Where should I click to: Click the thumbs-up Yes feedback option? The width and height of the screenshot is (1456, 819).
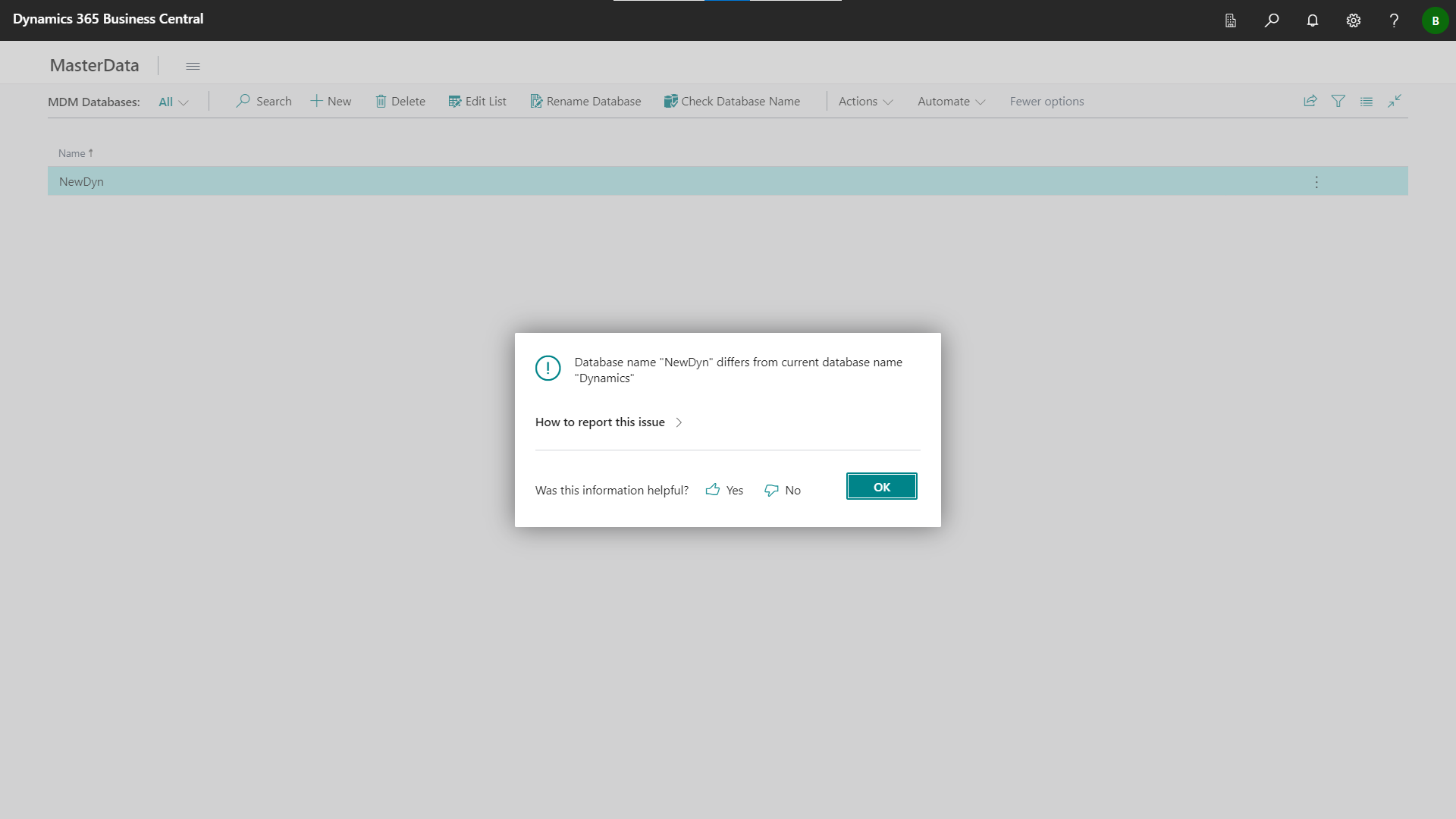tap(724, 490)
